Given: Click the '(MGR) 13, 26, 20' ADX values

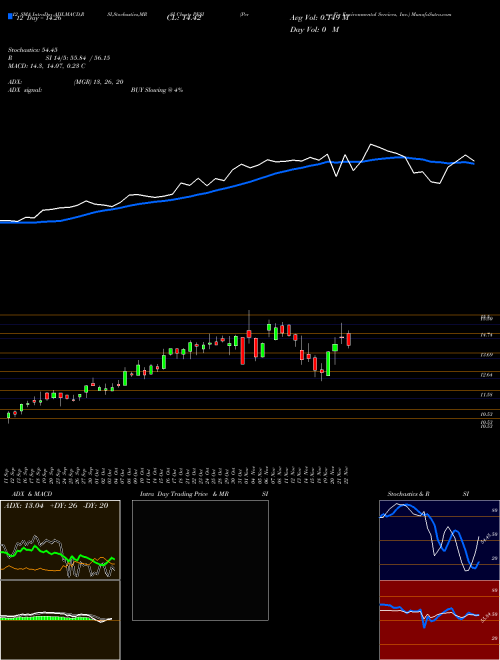Looking at the screenshot, I should tap(98, 82).
